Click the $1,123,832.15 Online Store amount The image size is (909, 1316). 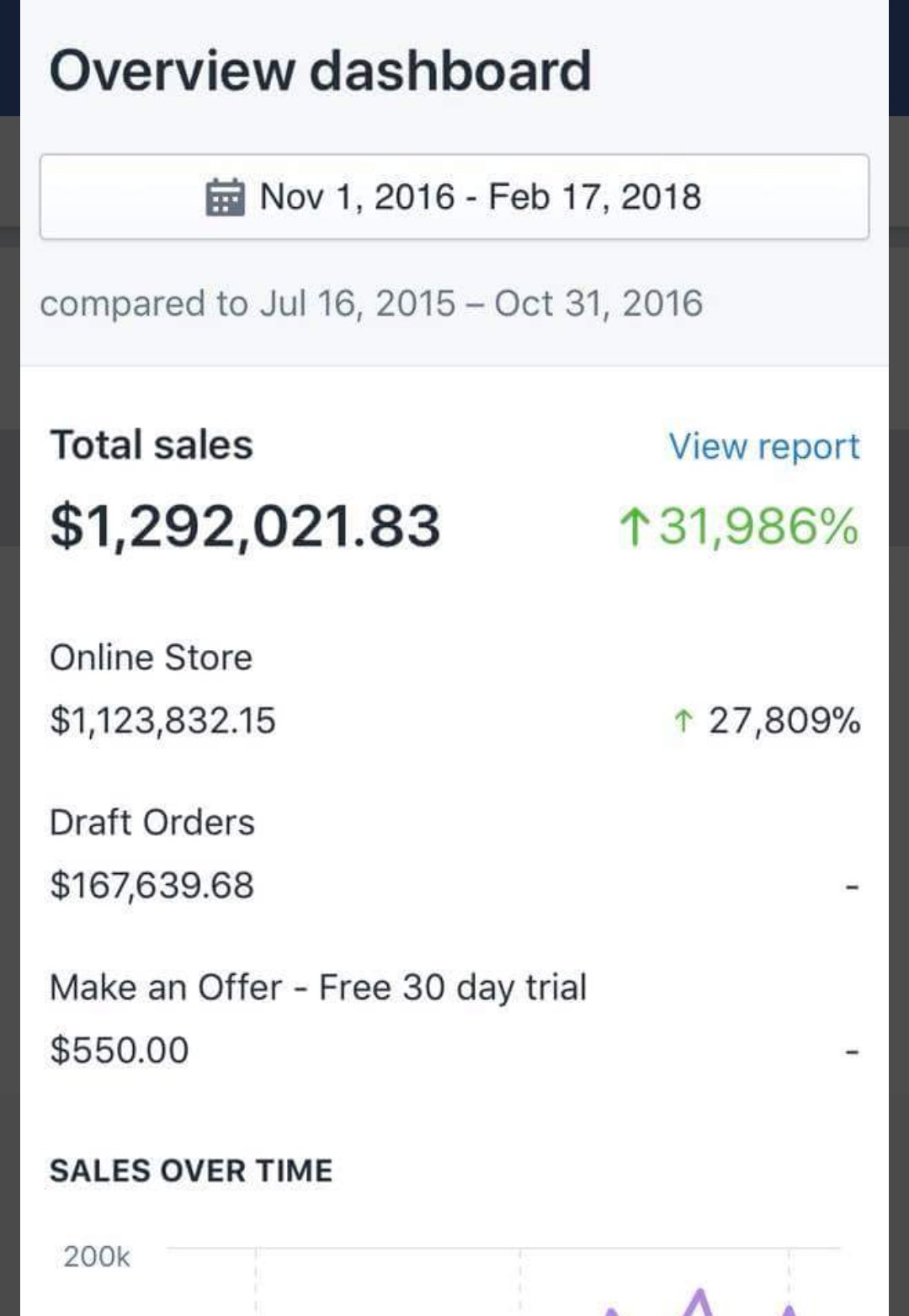pyautogui.click(x=162, y=721)
